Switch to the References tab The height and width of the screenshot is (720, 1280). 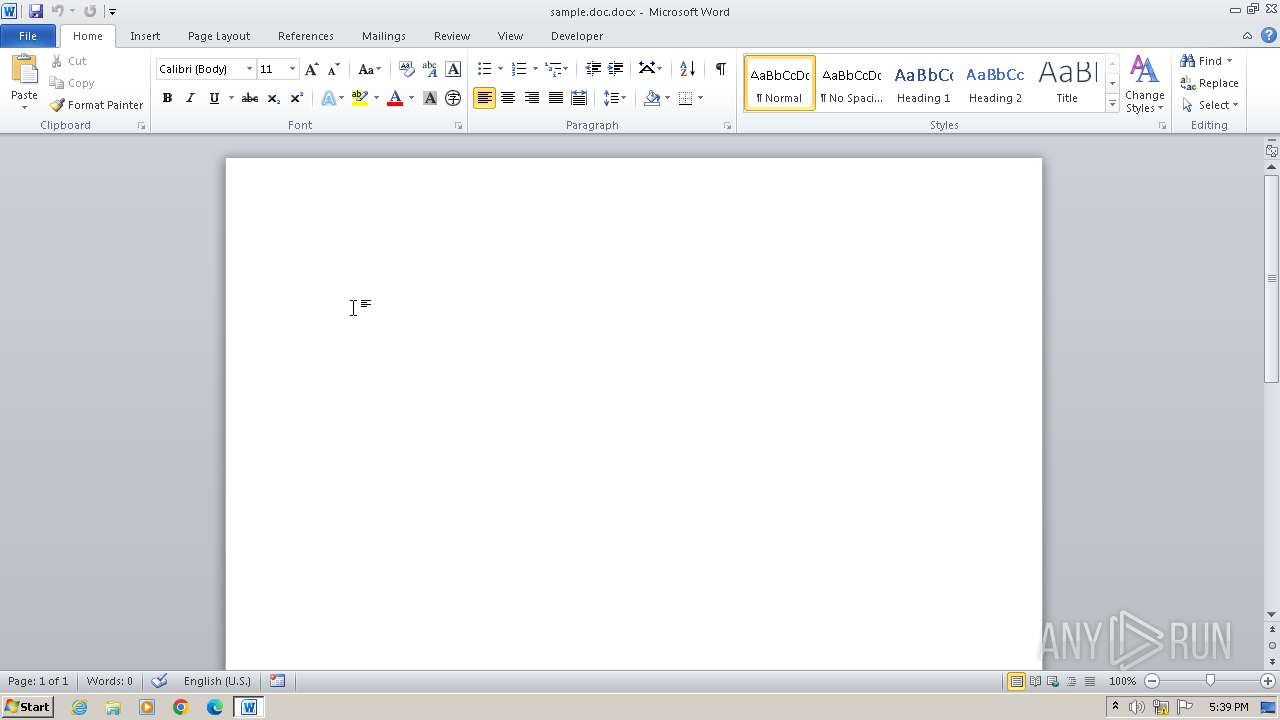(306, 36)
